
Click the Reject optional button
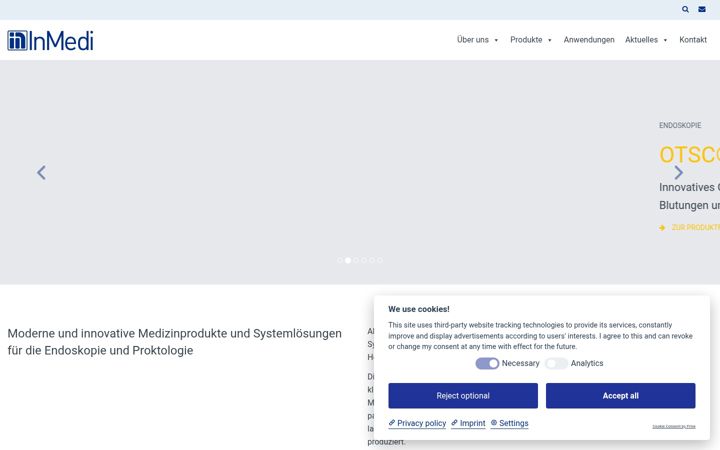point(463,396)
